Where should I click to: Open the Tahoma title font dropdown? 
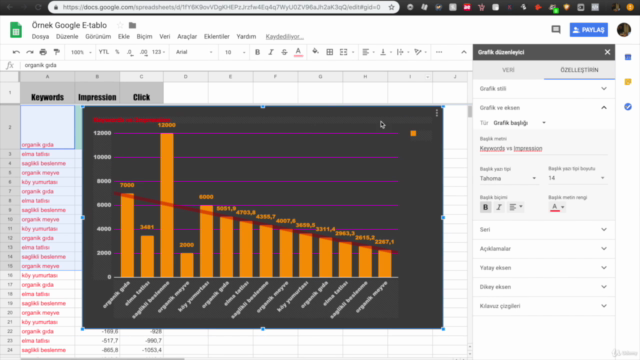click(x=508, y=178)
